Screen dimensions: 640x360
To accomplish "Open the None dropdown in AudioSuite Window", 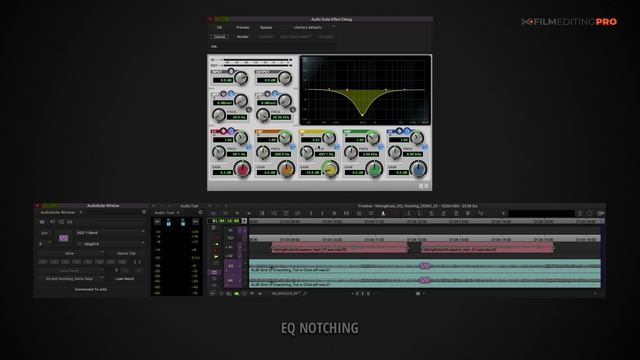I will pos(70,253).
